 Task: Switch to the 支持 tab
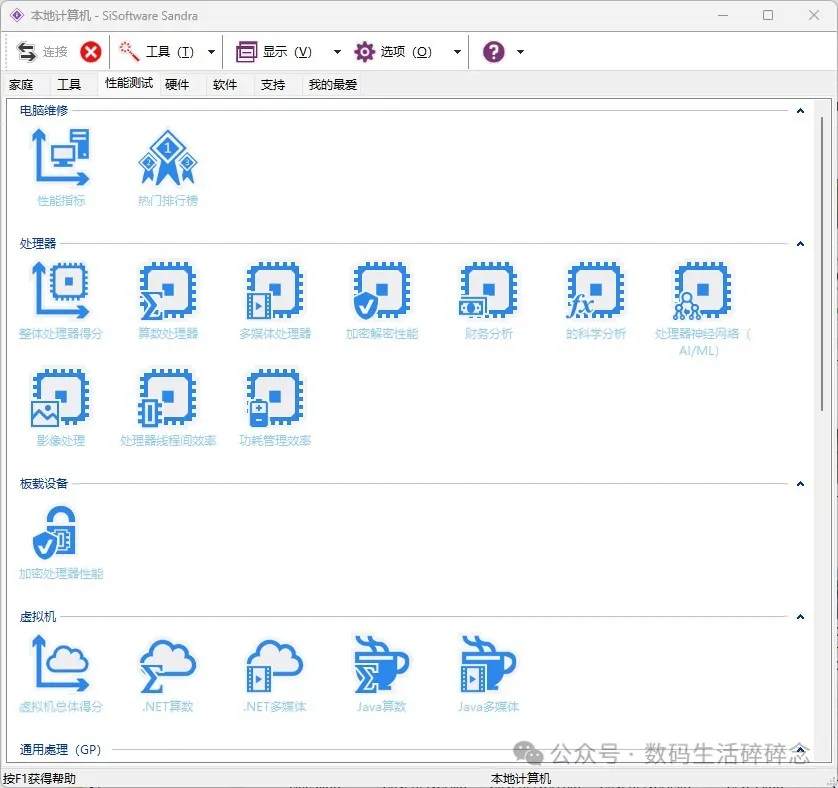(273, 84)
